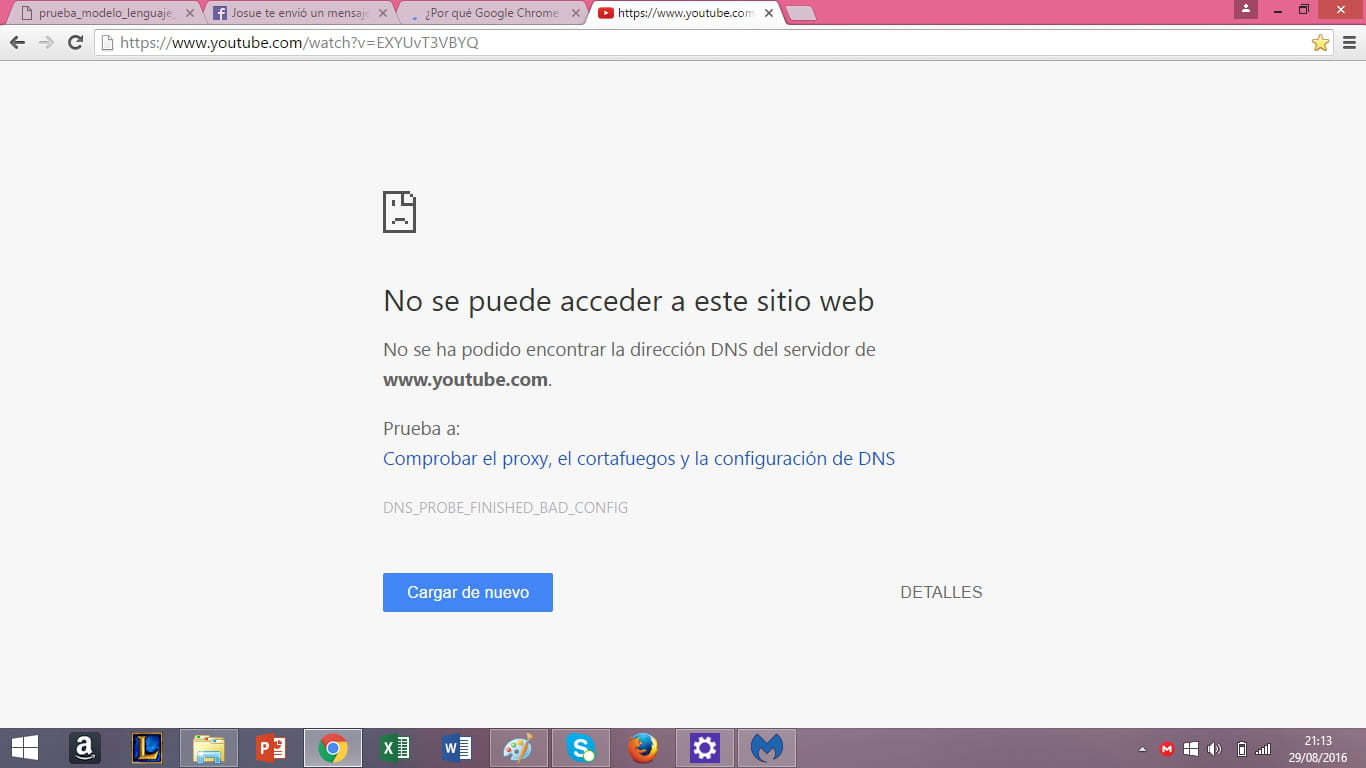Open Excel from the taskbar
Screen dimensions: 1366x768
point(395,748)
